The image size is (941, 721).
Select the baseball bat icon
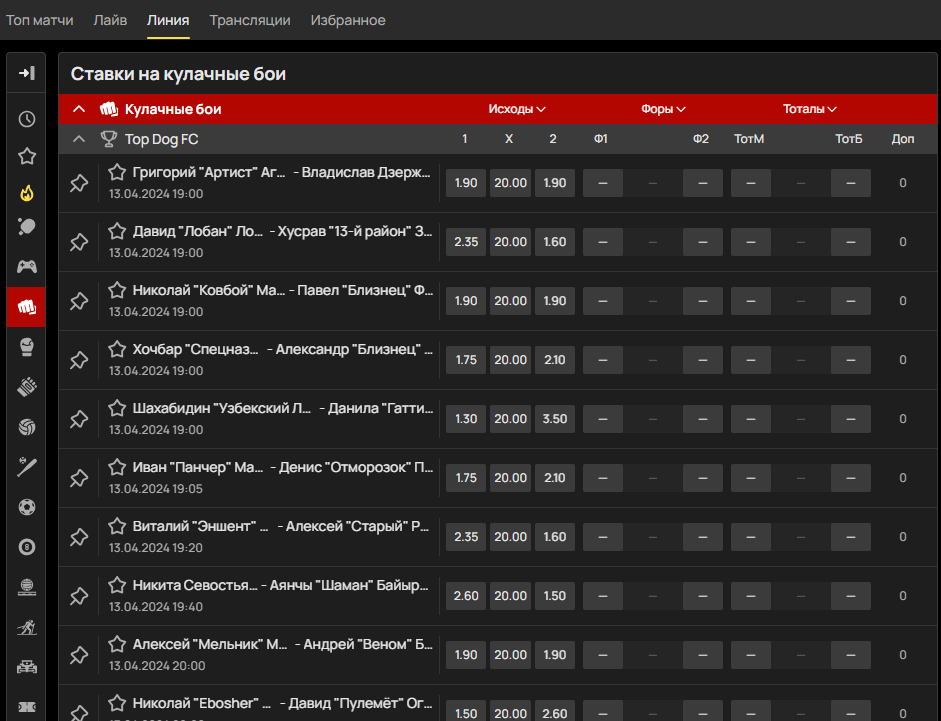[x=26, y=467]
